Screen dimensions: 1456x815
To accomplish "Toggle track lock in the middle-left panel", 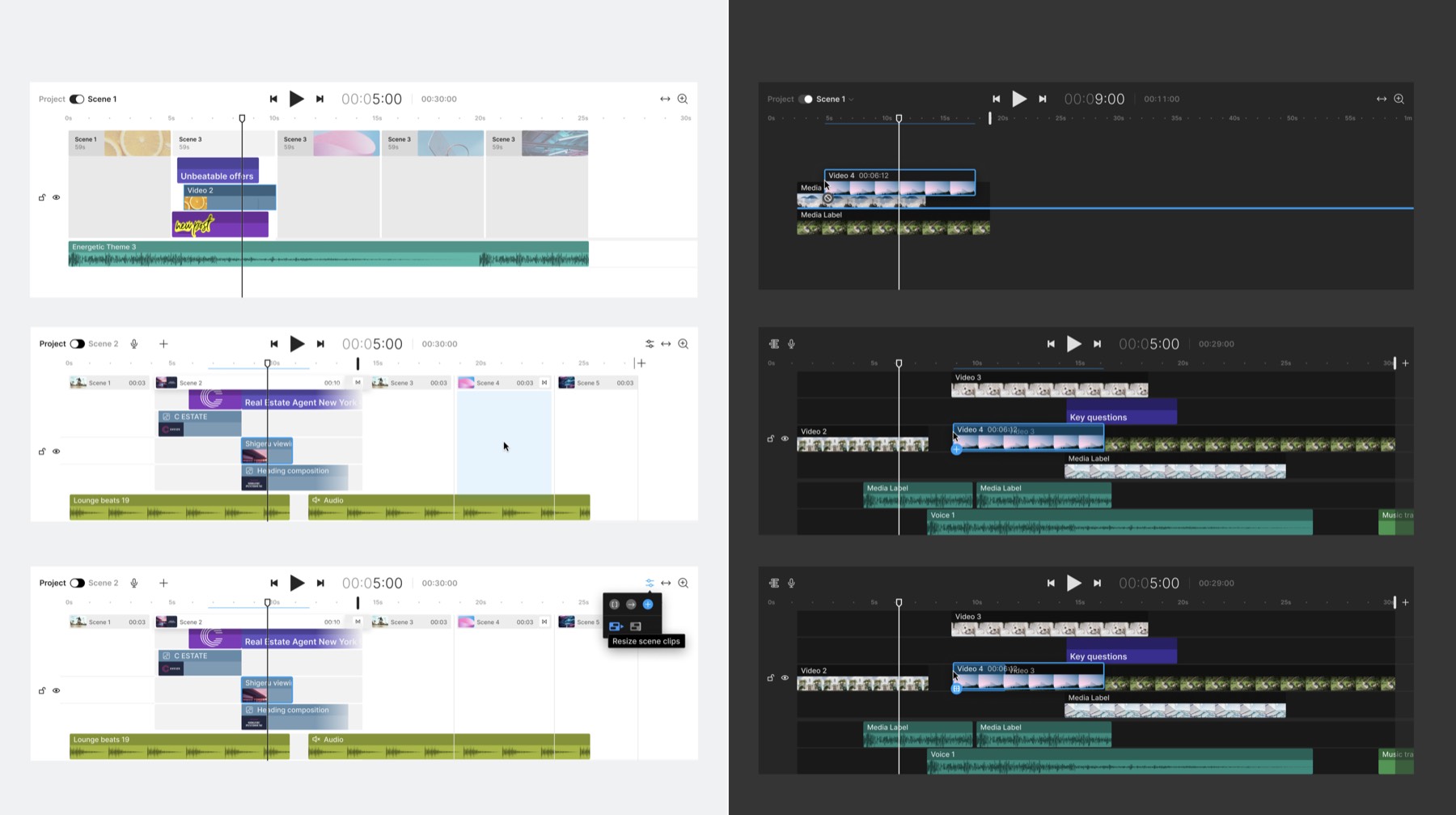I will (x=42, y=452).
